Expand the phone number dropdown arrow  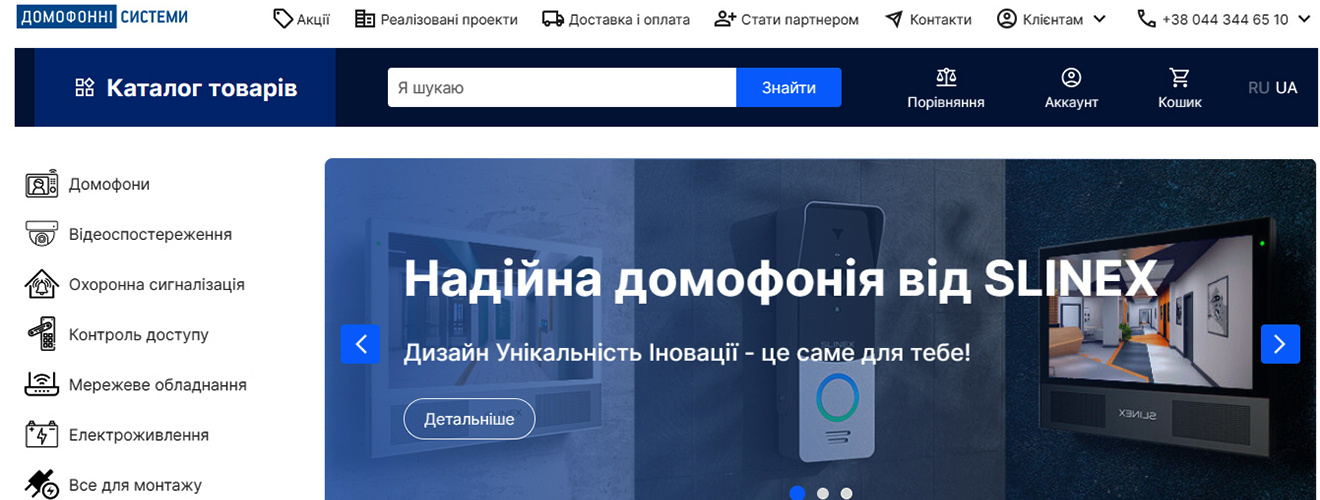pos(1303,19)
